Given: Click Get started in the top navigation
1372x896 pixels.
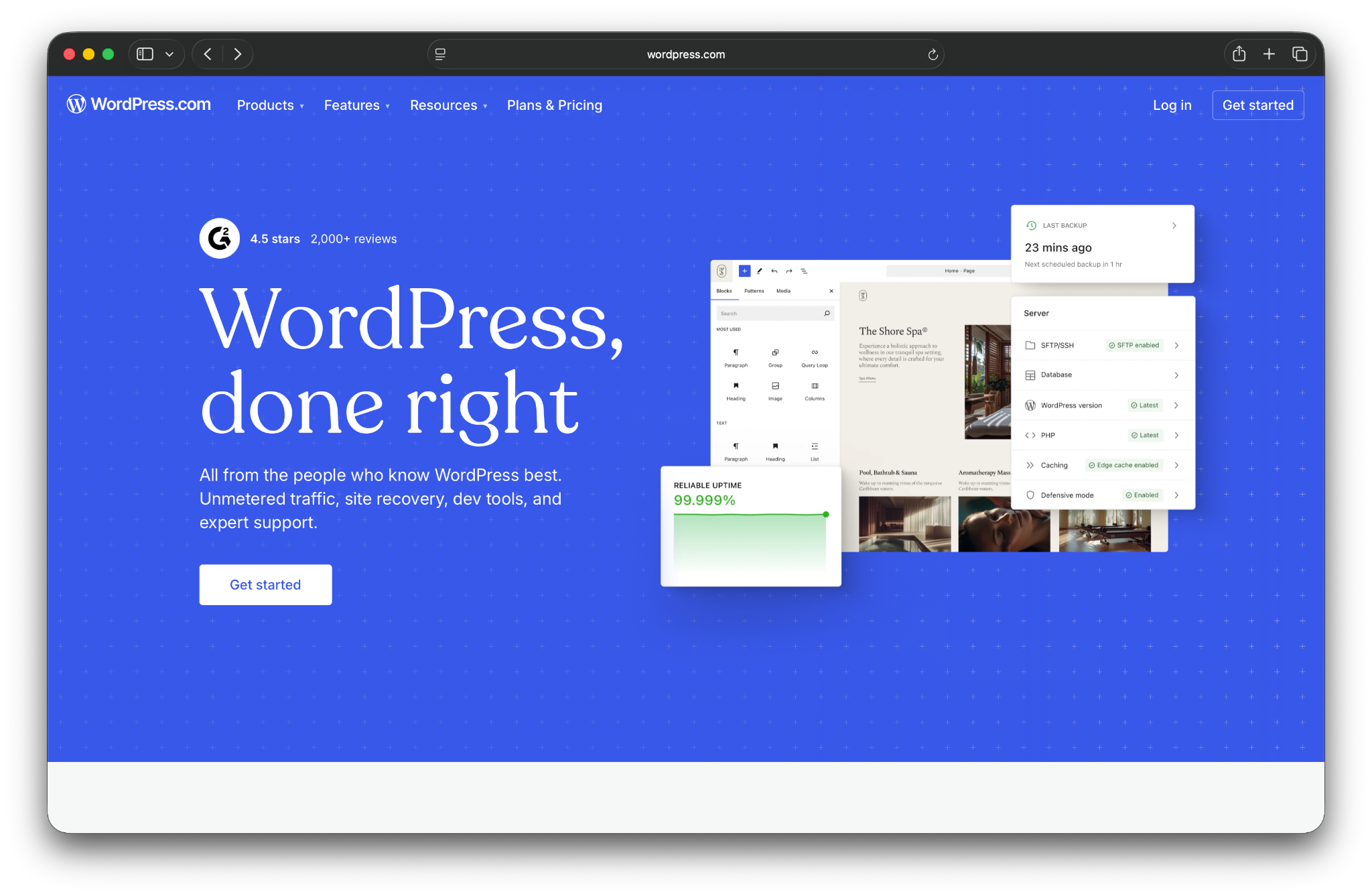Looking at the screenshot, I should [x=1258, y=105].
